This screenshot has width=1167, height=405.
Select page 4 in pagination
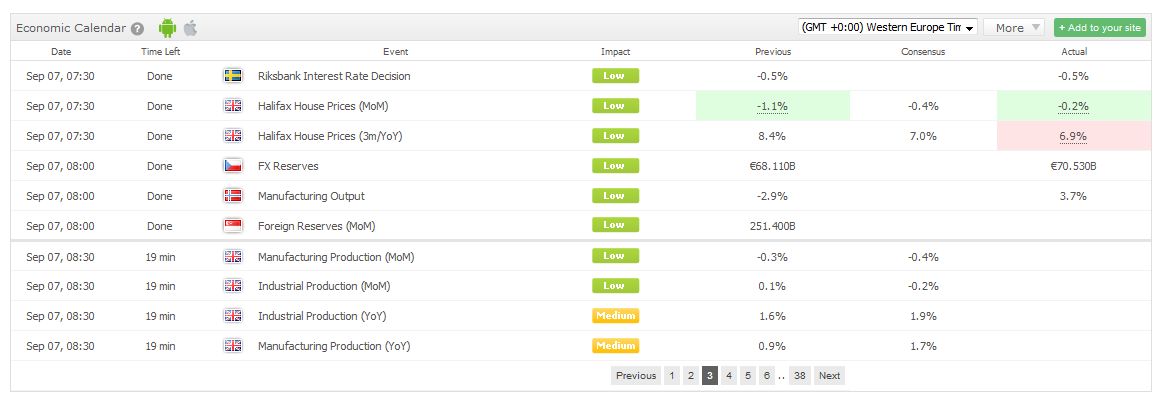729,376
